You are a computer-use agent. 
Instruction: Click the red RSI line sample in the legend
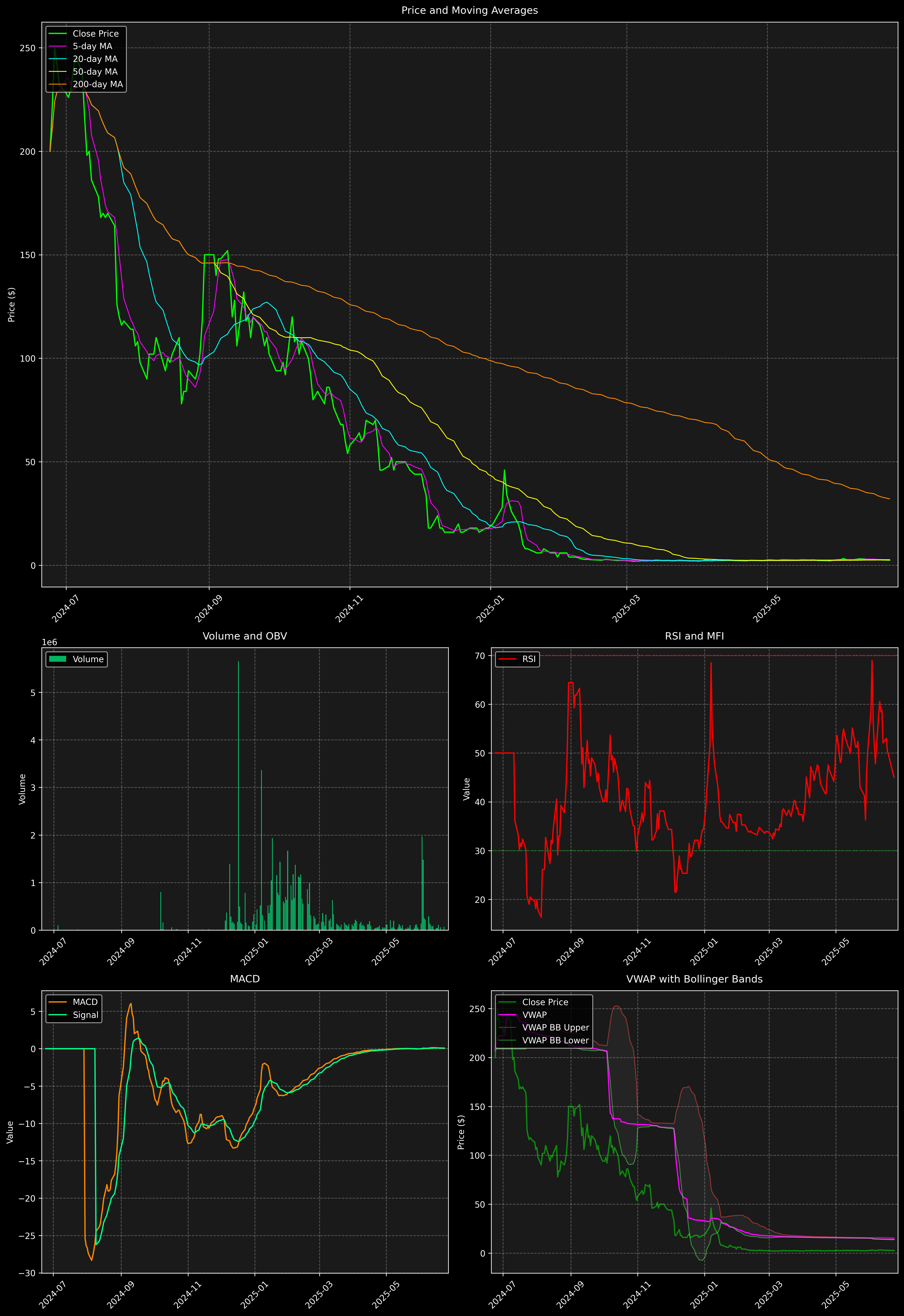pyautogui.click(x=507, y=659)
